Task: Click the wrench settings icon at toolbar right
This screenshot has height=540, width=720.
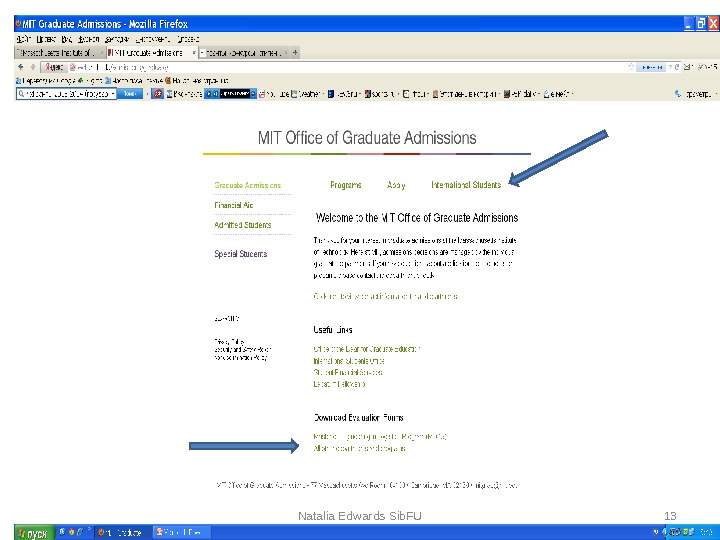Action: [678, 94]
